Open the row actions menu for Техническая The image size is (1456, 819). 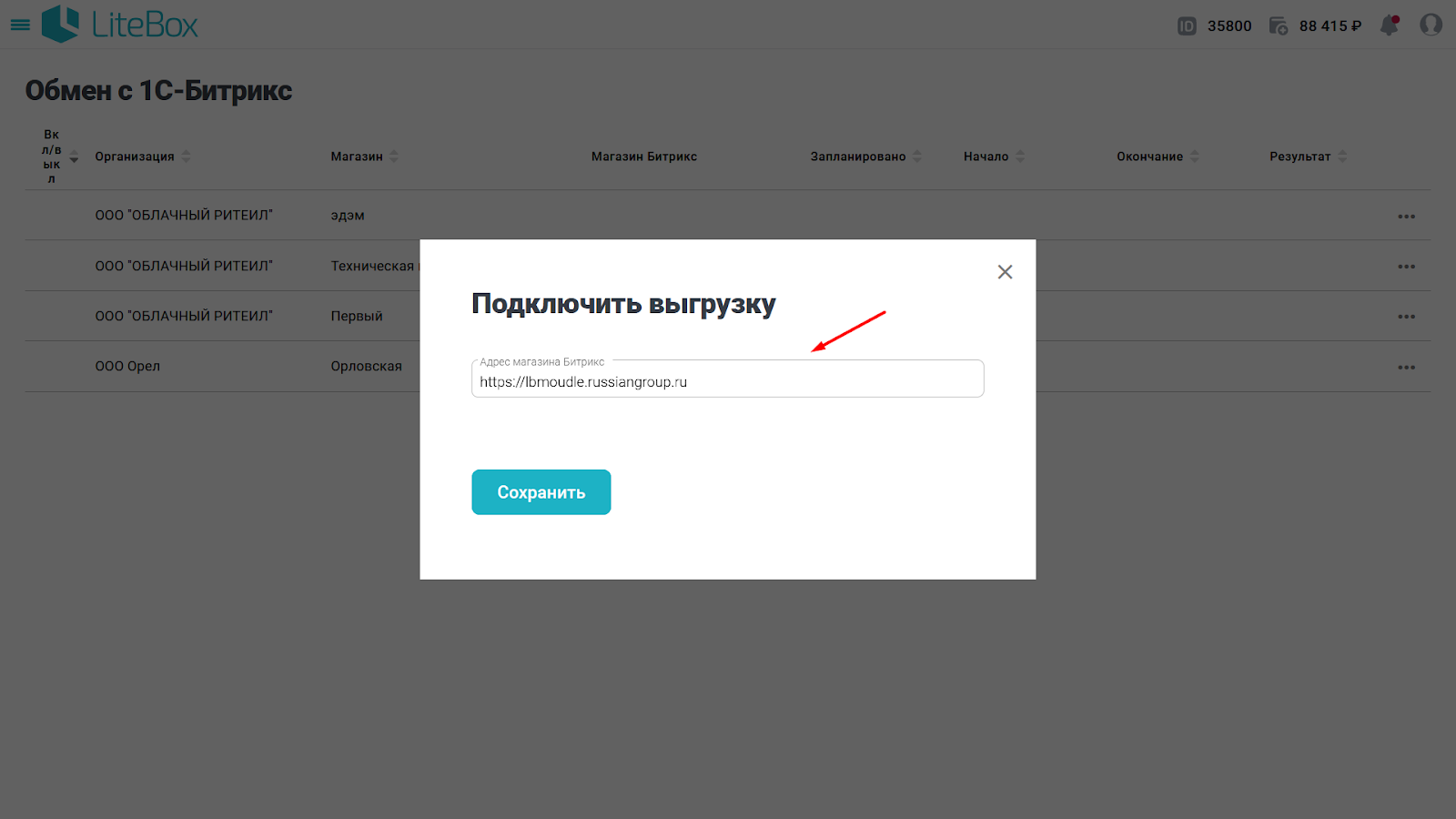[1407, 267]
